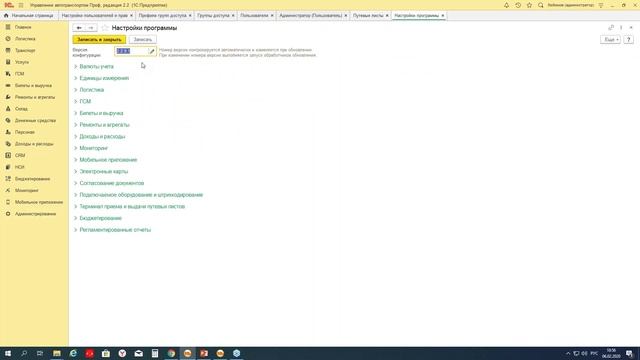
Task: Expand the Бюджетирование settings group
Action: [100, 218]
